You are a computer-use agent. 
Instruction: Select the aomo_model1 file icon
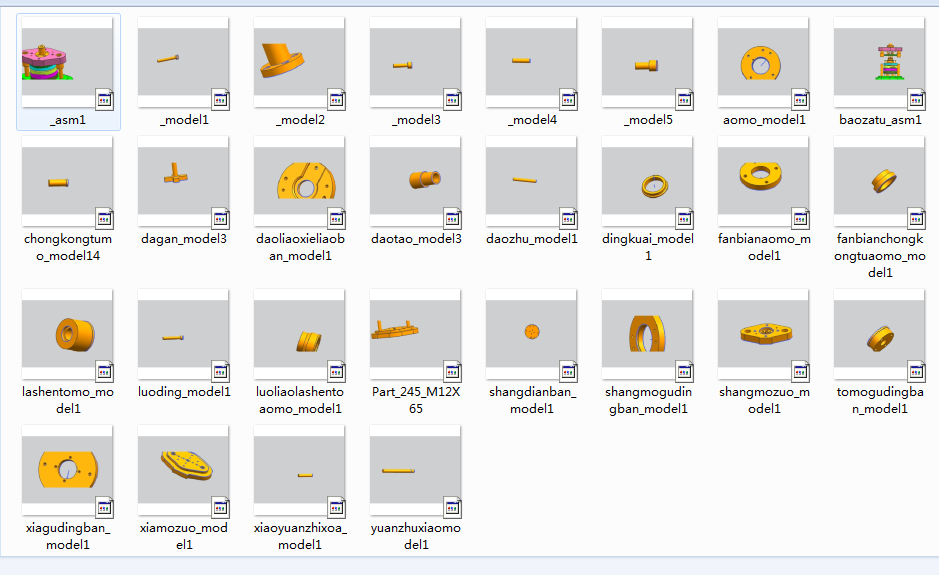pos(764,62)
